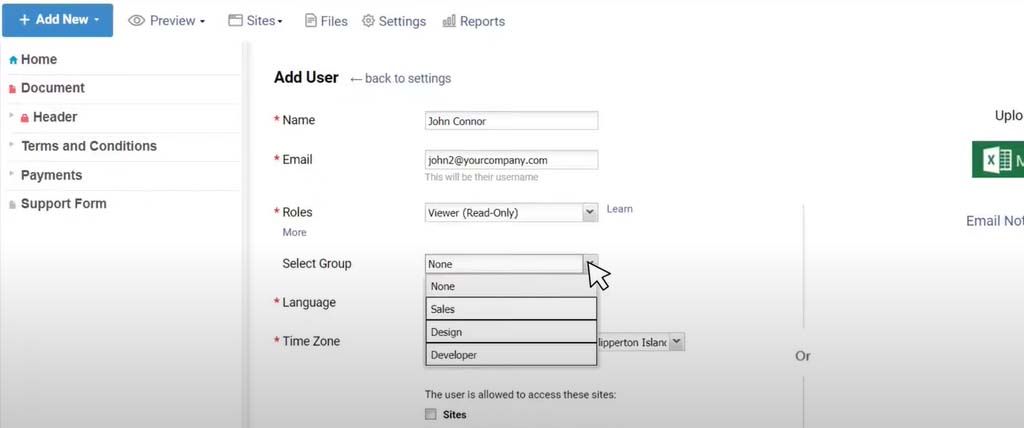Choose Sales from the group list
This screenshot has width=1024, height=428.
tap(511, 309)
